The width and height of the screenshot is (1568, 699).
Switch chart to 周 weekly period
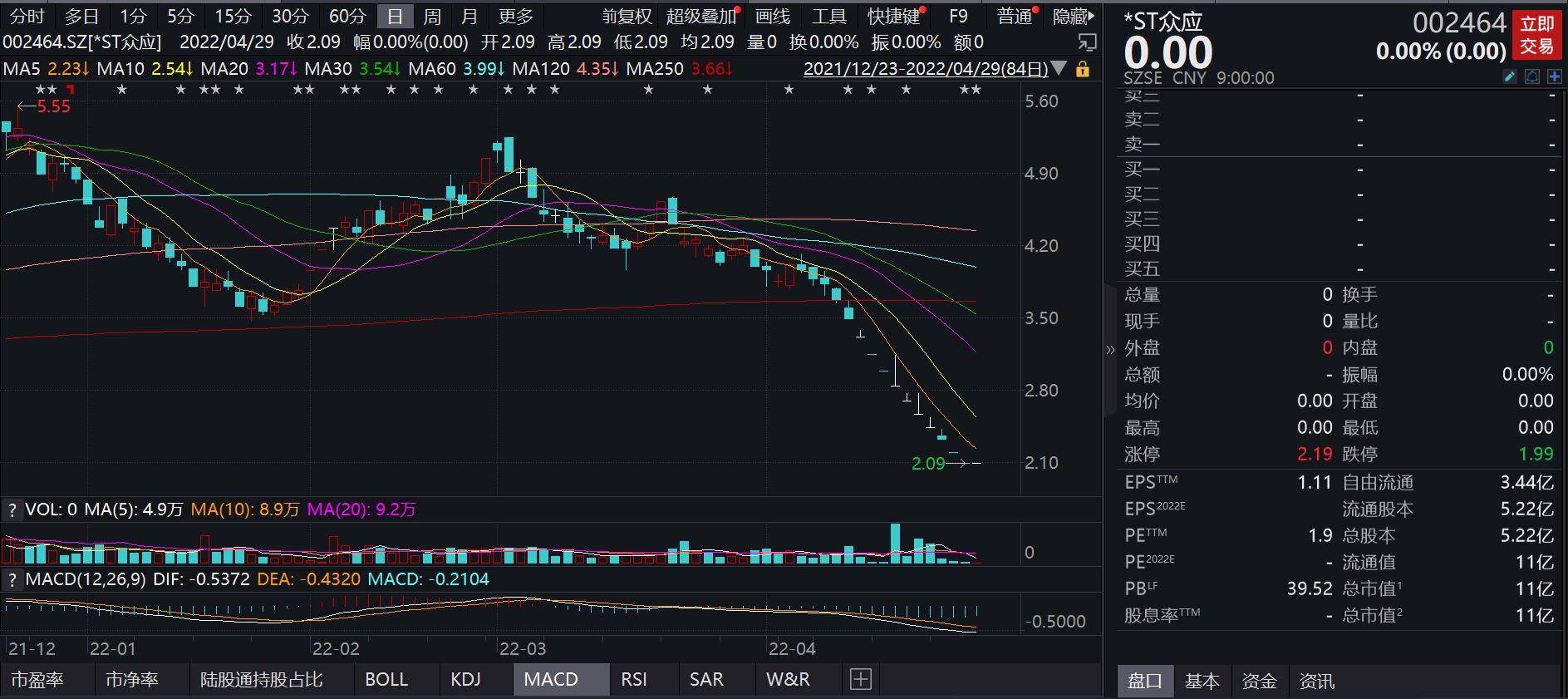coord(432,16)
